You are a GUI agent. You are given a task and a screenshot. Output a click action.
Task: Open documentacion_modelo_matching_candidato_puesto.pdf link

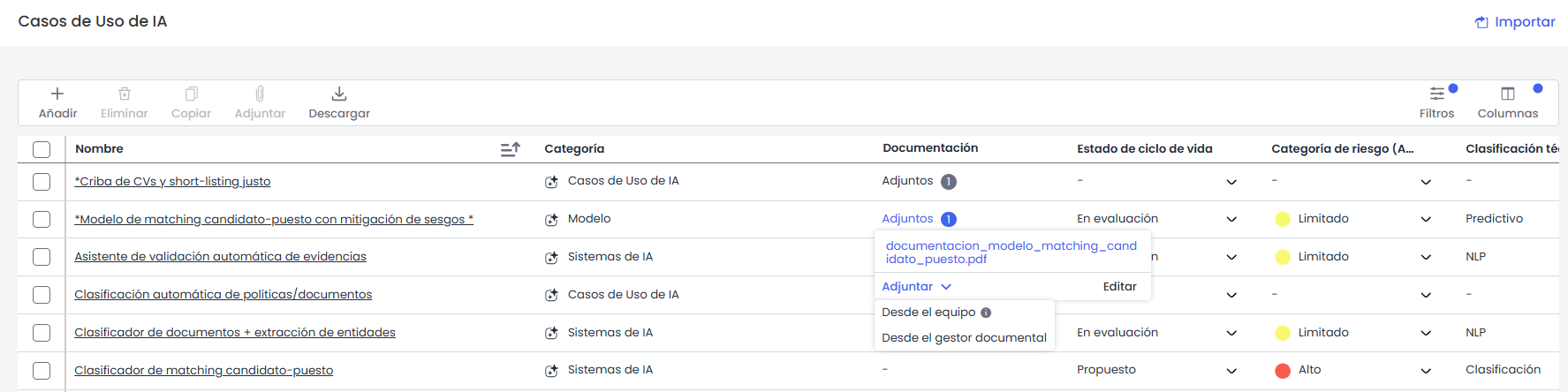1011,253
